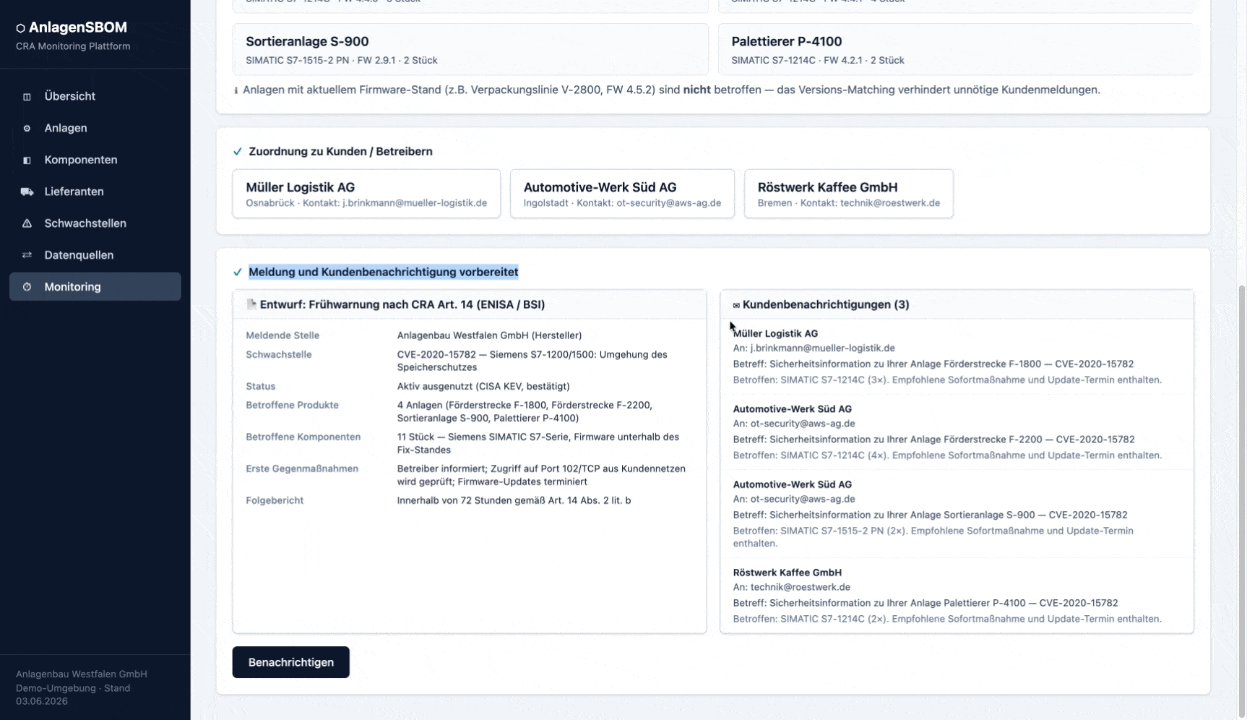Click the Übersicht sidebar icon
Image resolution: width=1247 pixels, height=720 pixels.
tap(27, 96)
